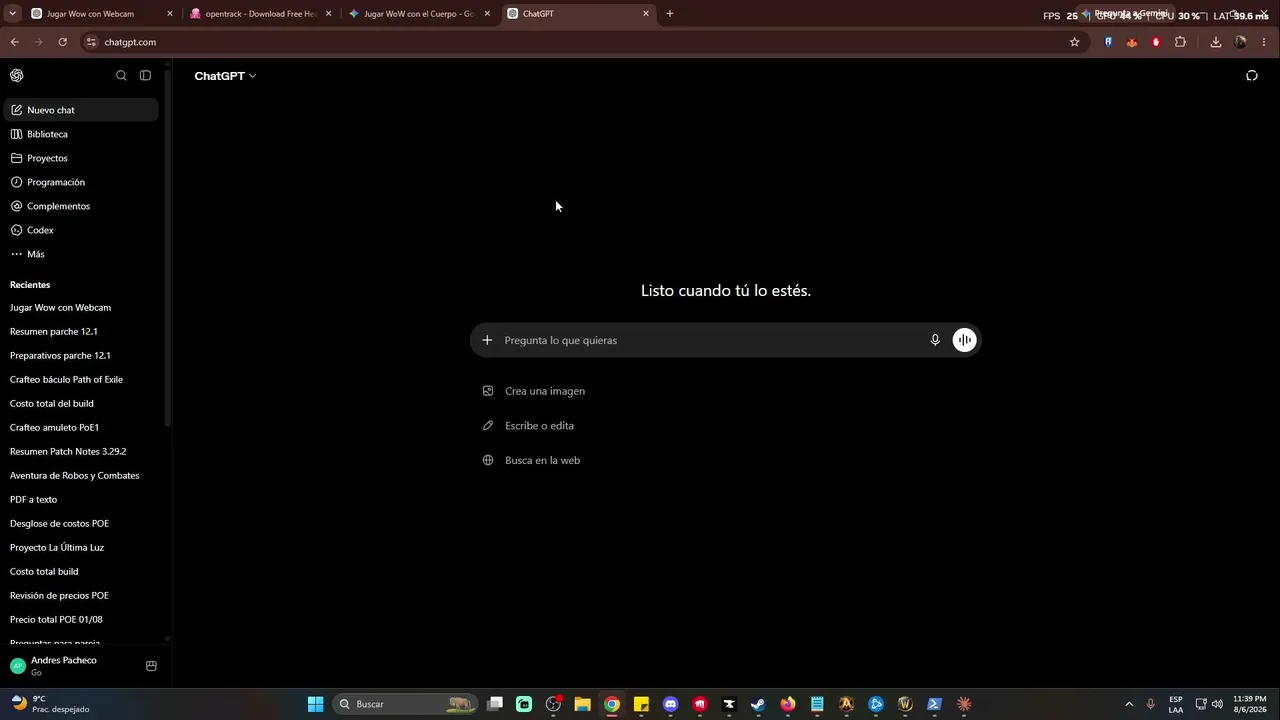The width and height of the screenshot is (1280, 720).
Task: Select Nuevo chat in the sidebar
Action: tap(80, 110)
